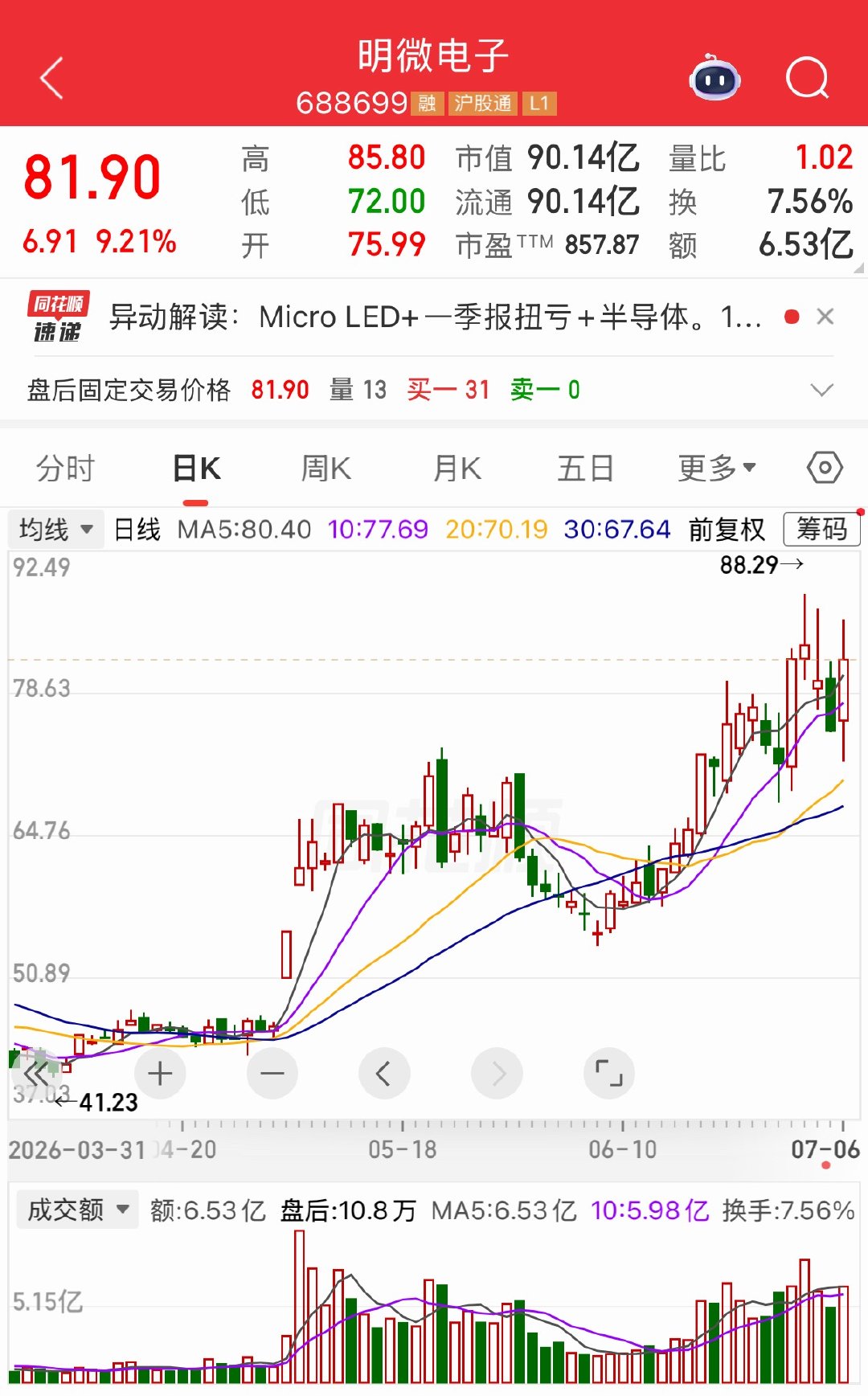The width and height of the screenshot is (868, 1396).
Task: Tap the 额 6.53亿 turnover value
Action: 806,244
